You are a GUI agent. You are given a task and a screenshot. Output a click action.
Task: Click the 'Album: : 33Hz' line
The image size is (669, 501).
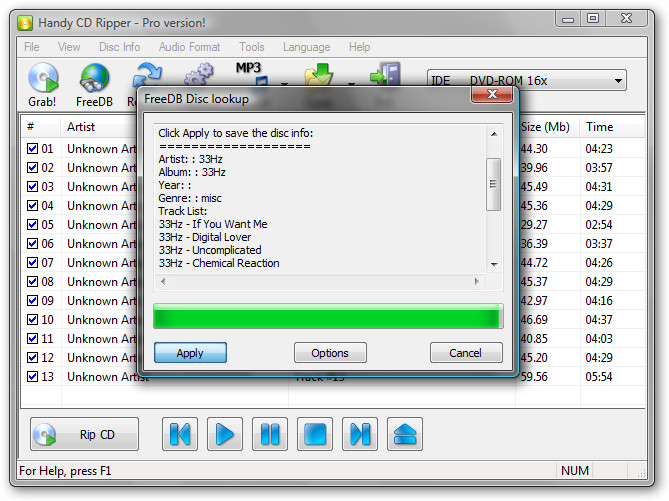pos(192,172)
